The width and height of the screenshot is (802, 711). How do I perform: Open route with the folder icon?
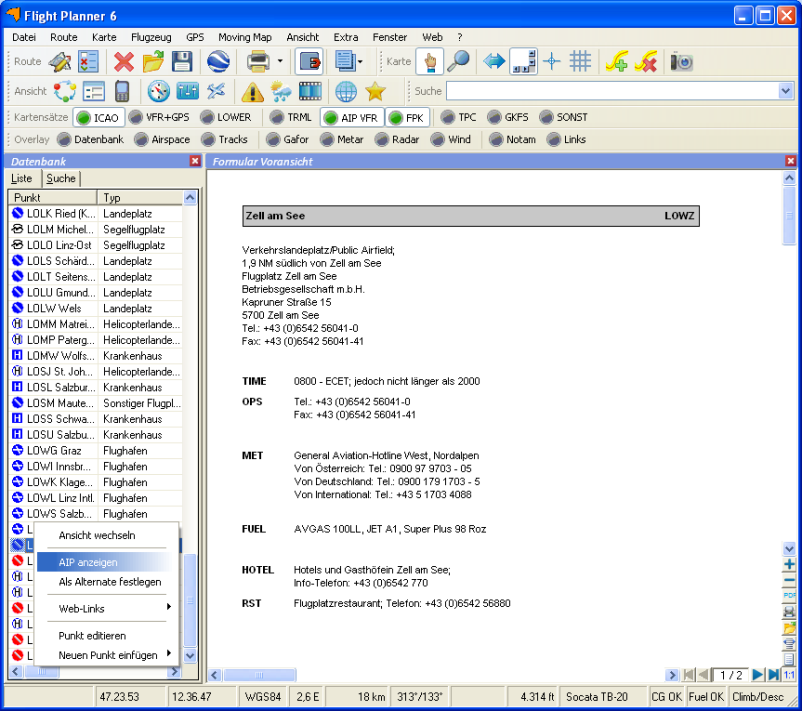click(x=153, y=62)
